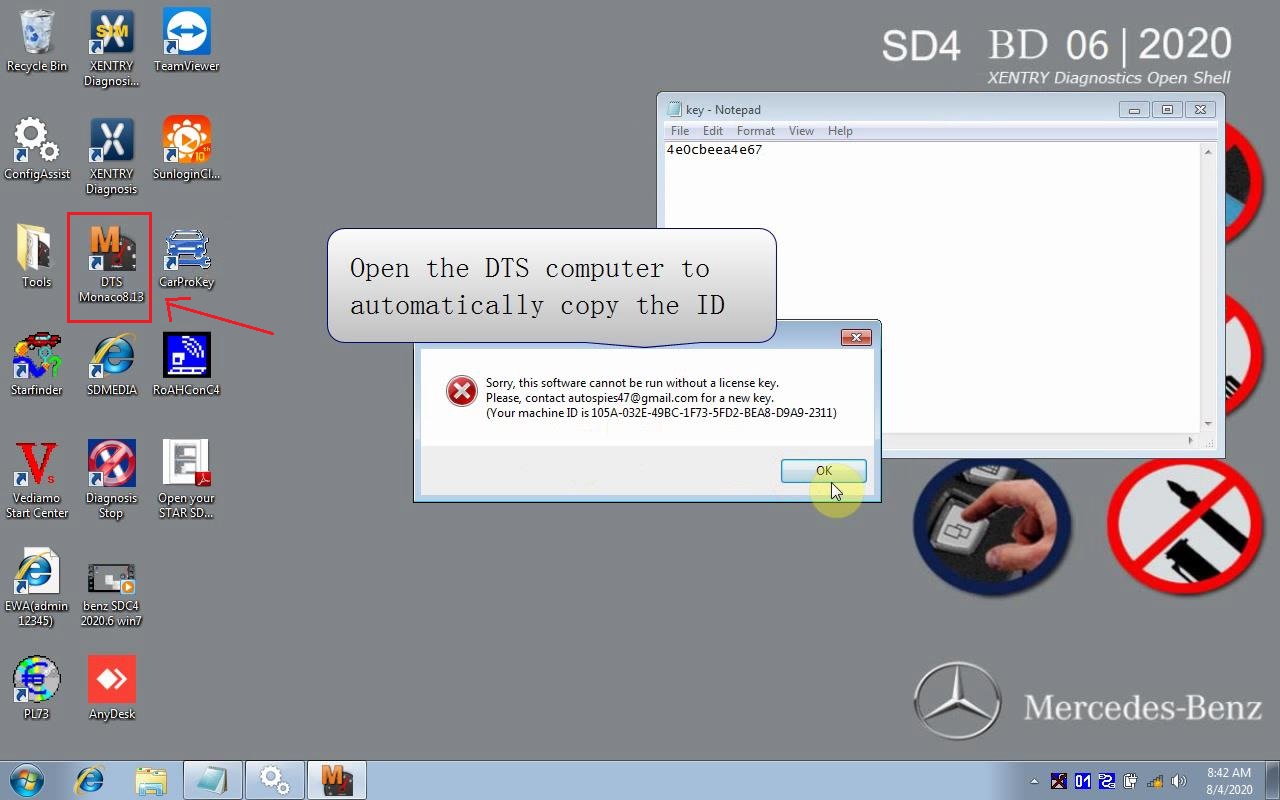Click the red error icon in dialog
The height and width of the screenshot is (800, 1280).
pyautogui.click(x=461, y=392)
